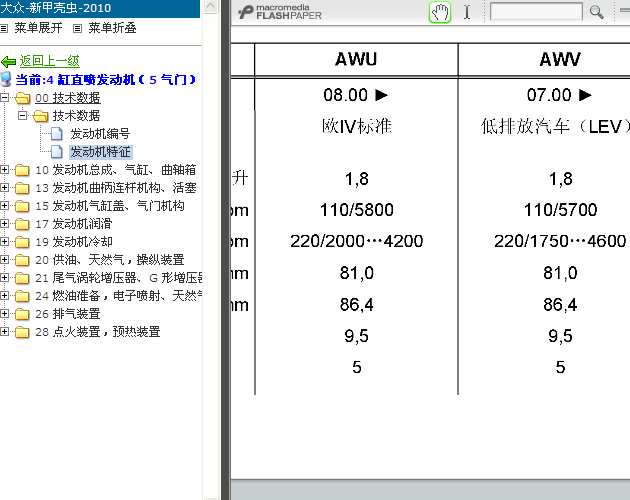
Task: Click the 菜单折叠 collapse-menu button
Action: (112, 28)
